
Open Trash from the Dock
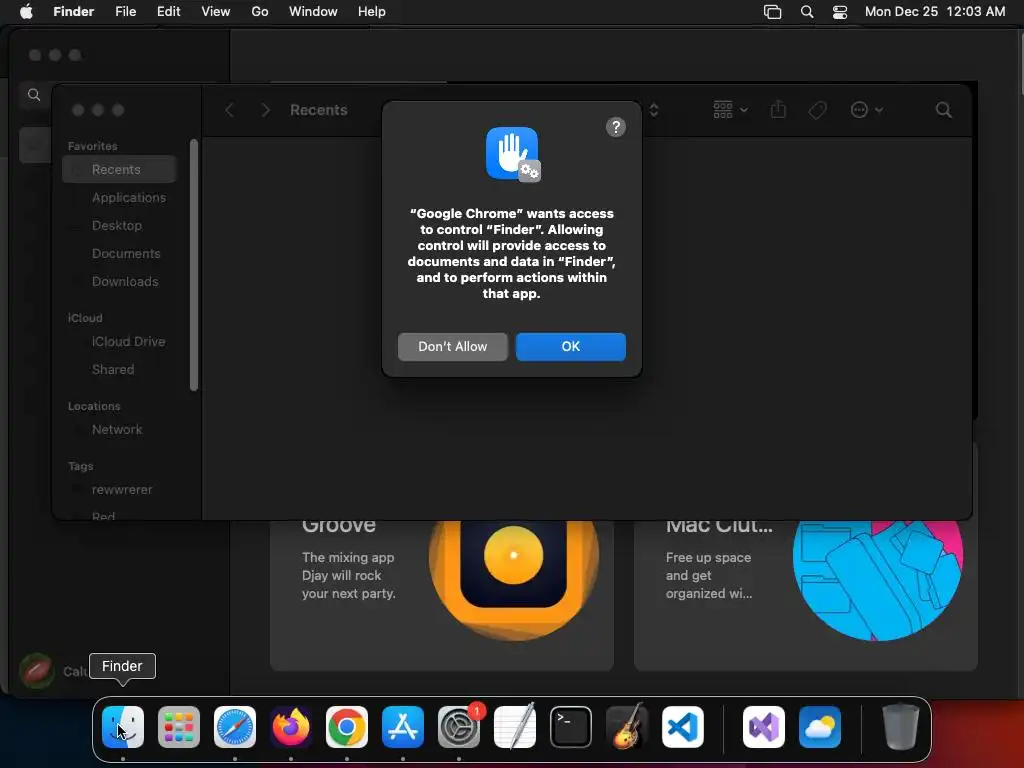pos(901,727)
